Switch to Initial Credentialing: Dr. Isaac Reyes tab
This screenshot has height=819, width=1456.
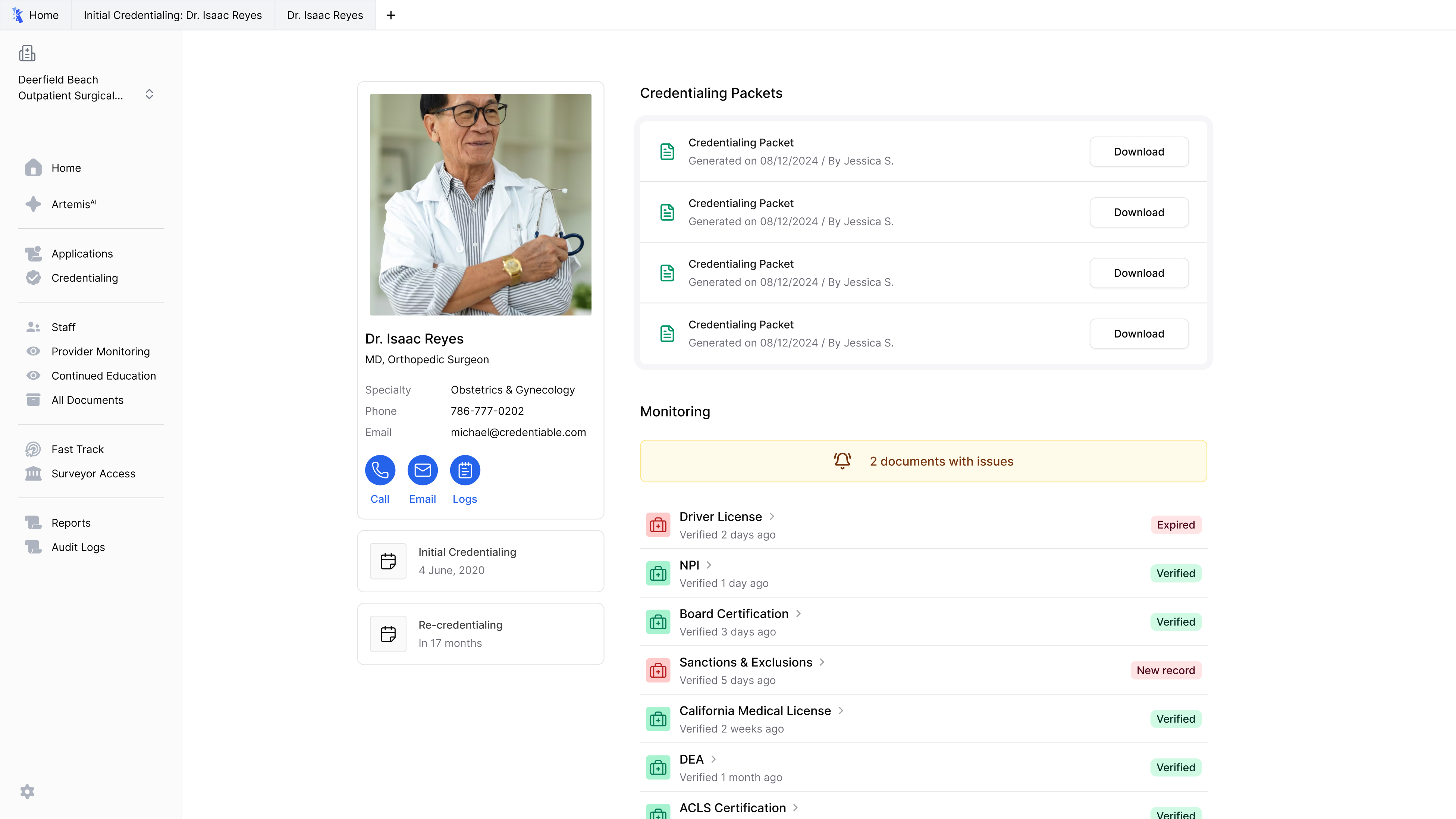pos(172,15)
